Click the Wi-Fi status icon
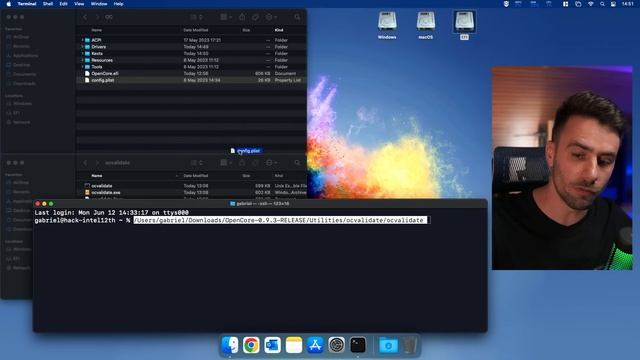640x360 pixels. [590, 4]
